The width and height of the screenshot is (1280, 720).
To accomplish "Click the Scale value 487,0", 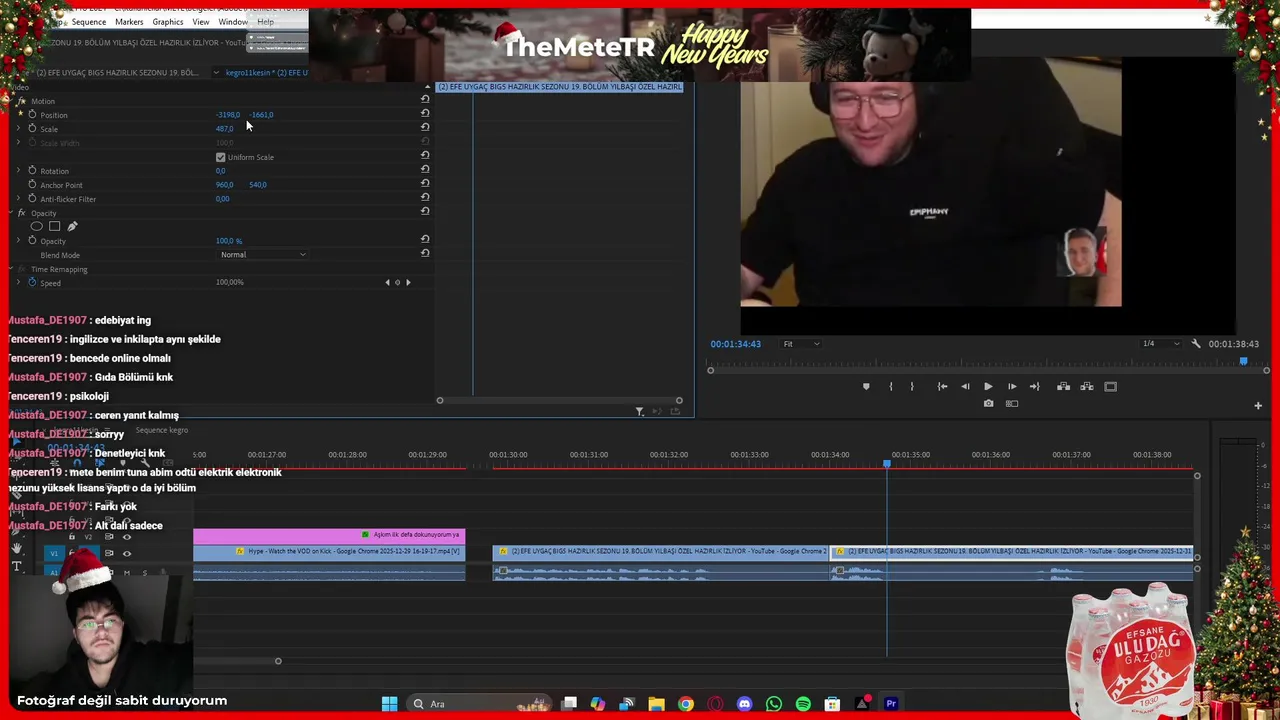I will click(x=224, y=128).
